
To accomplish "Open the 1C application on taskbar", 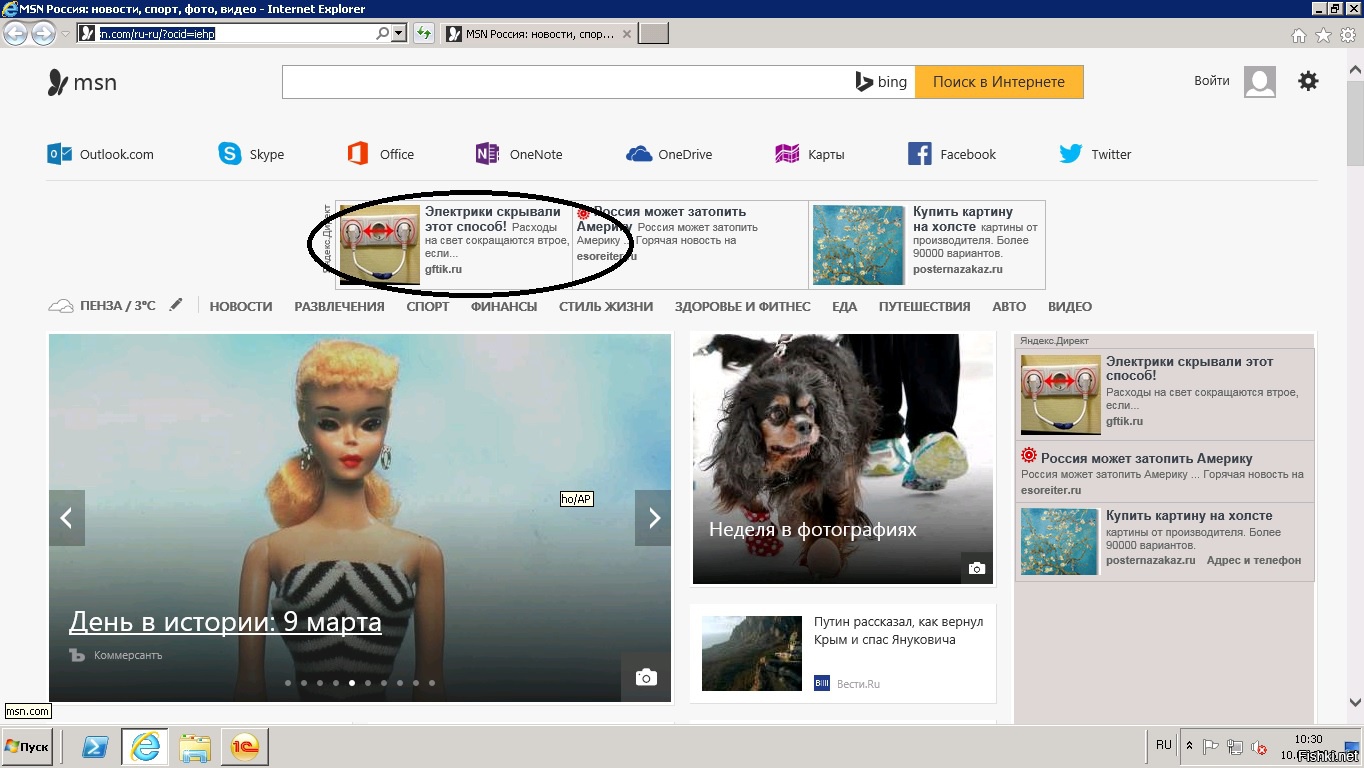I will 245,747.
